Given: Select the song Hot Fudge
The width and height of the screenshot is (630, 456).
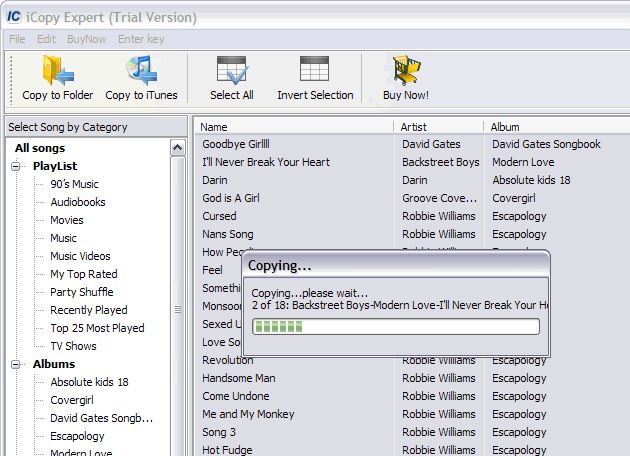Looking at the screenshot, I should (227, 450).
